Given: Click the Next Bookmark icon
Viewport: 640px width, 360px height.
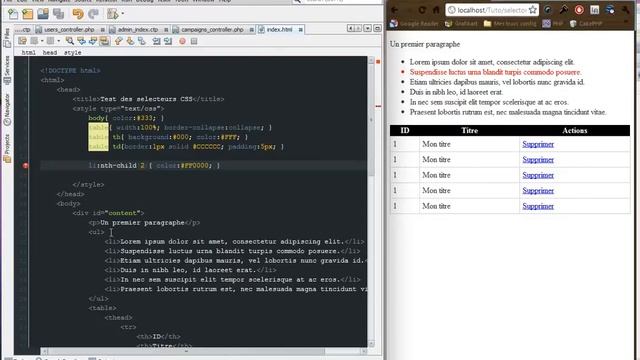Looking at the screenshot, I should pos(130,41).
